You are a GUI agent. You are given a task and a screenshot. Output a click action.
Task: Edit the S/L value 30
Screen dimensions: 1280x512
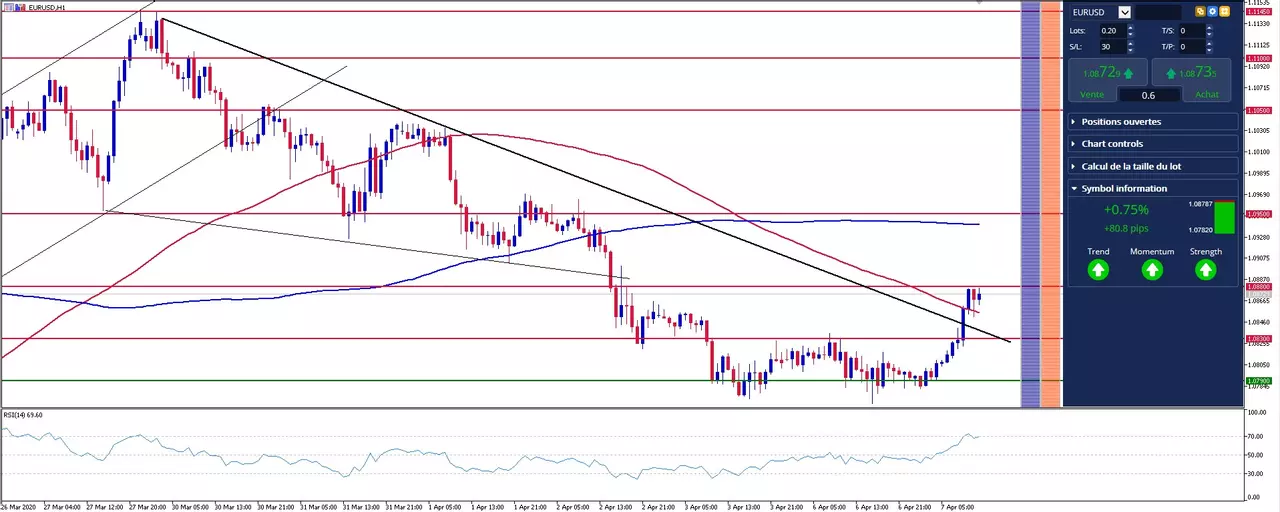[x=1111, y=46]
